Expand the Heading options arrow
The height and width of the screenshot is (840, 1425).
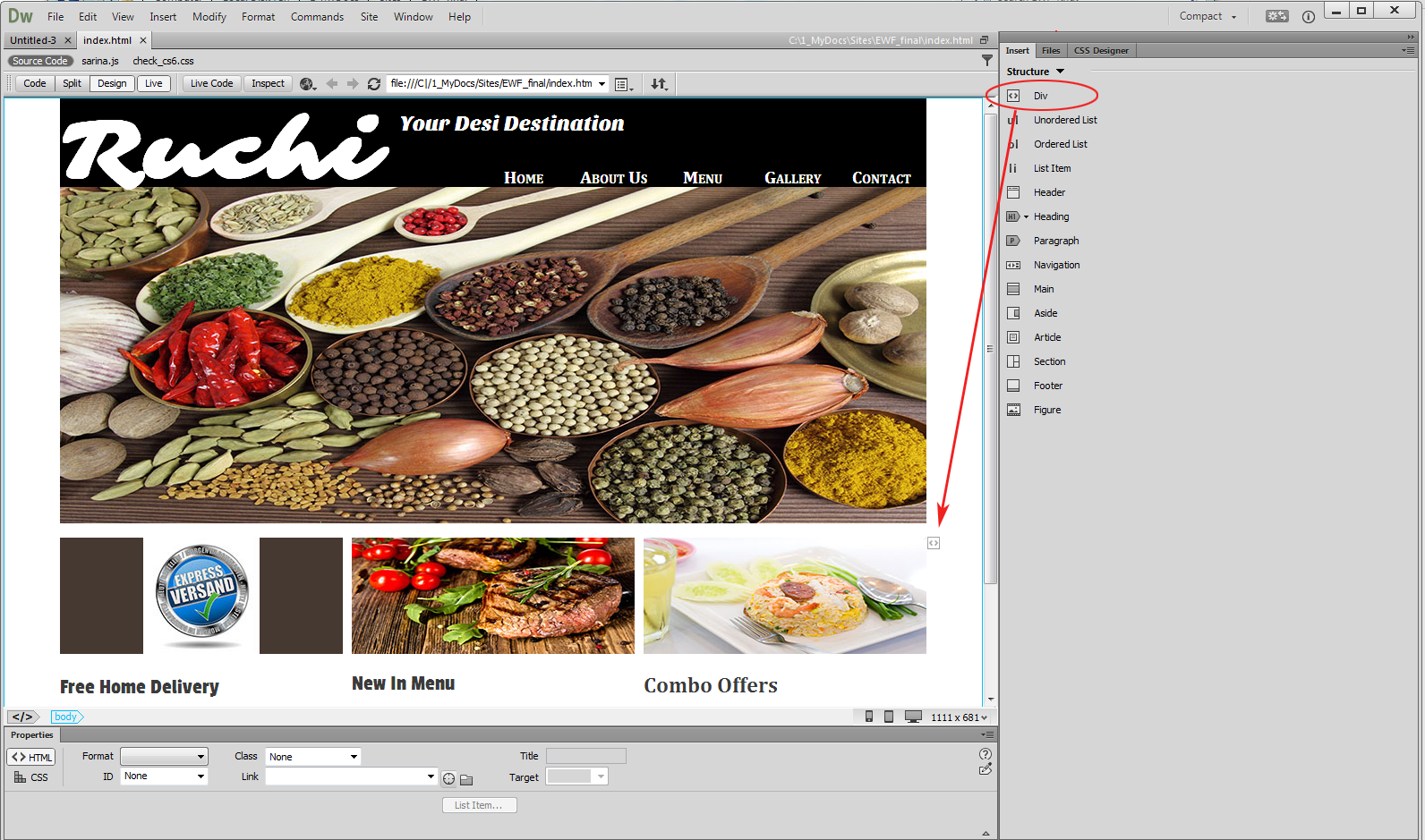[1026, 216]
